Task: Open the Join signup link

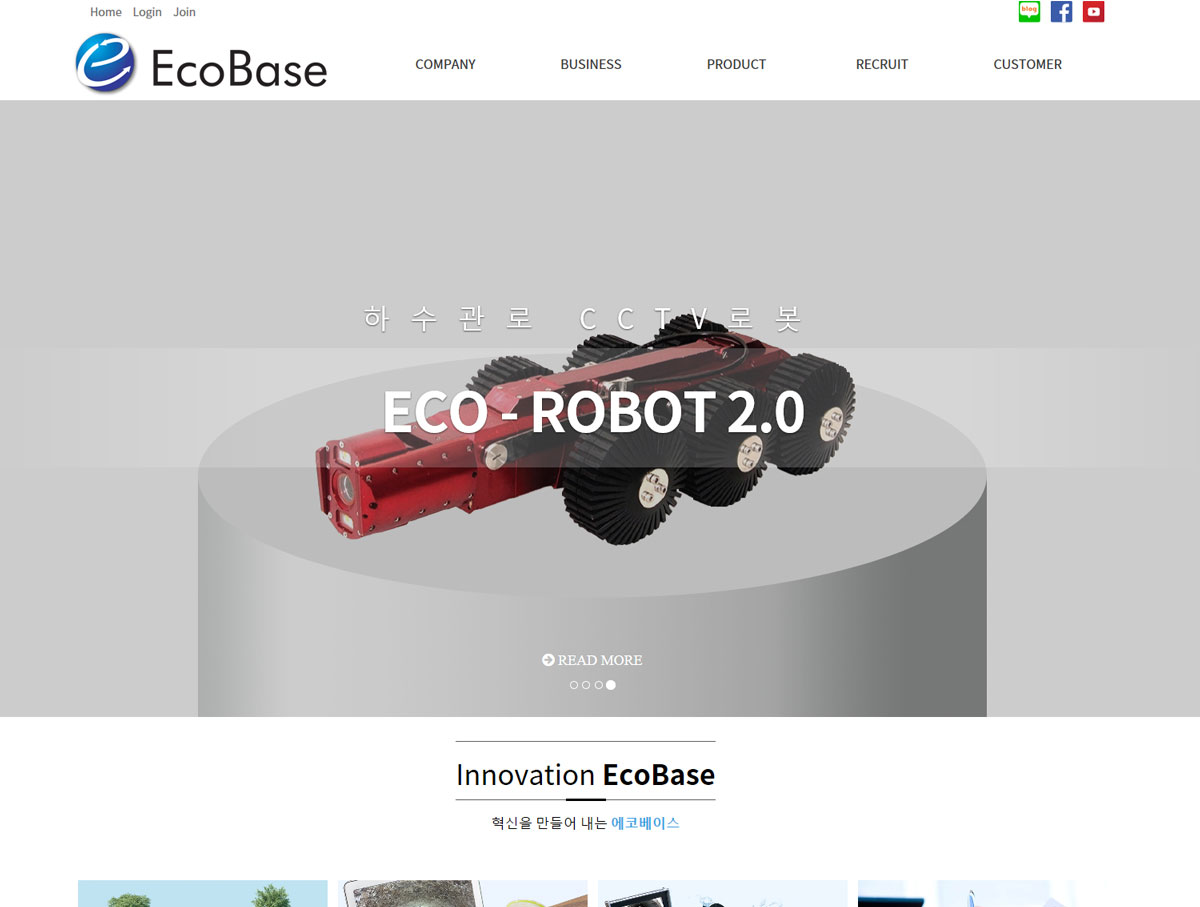Action: point(184,12)
